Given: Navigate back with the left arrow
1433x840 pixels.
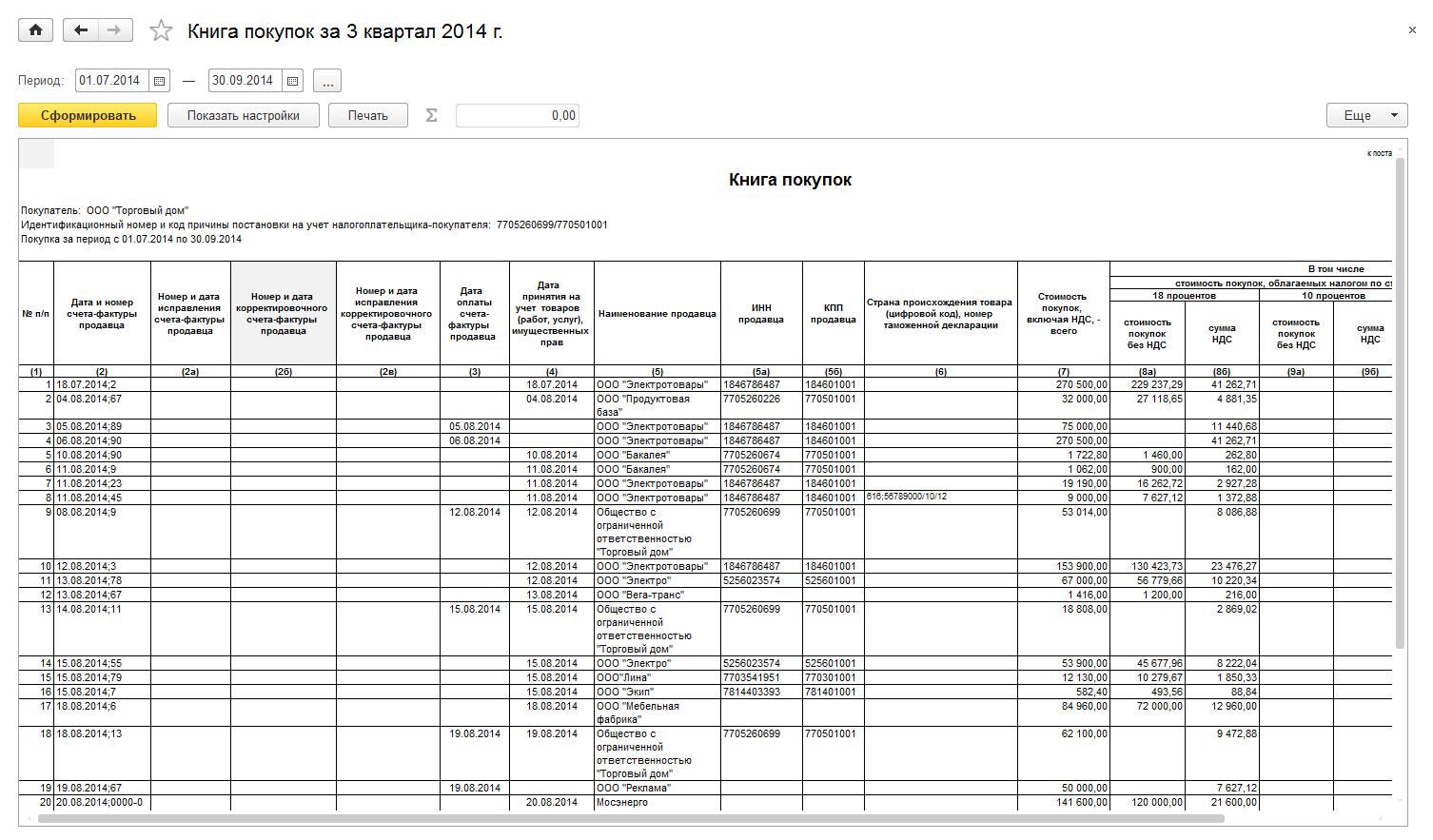Looking at the screenshot, I should [x=81, y=30].
